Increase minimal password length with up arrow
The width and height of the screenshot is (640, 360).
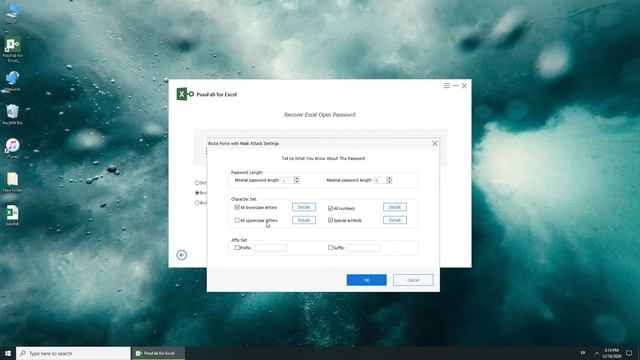[297, 178]
